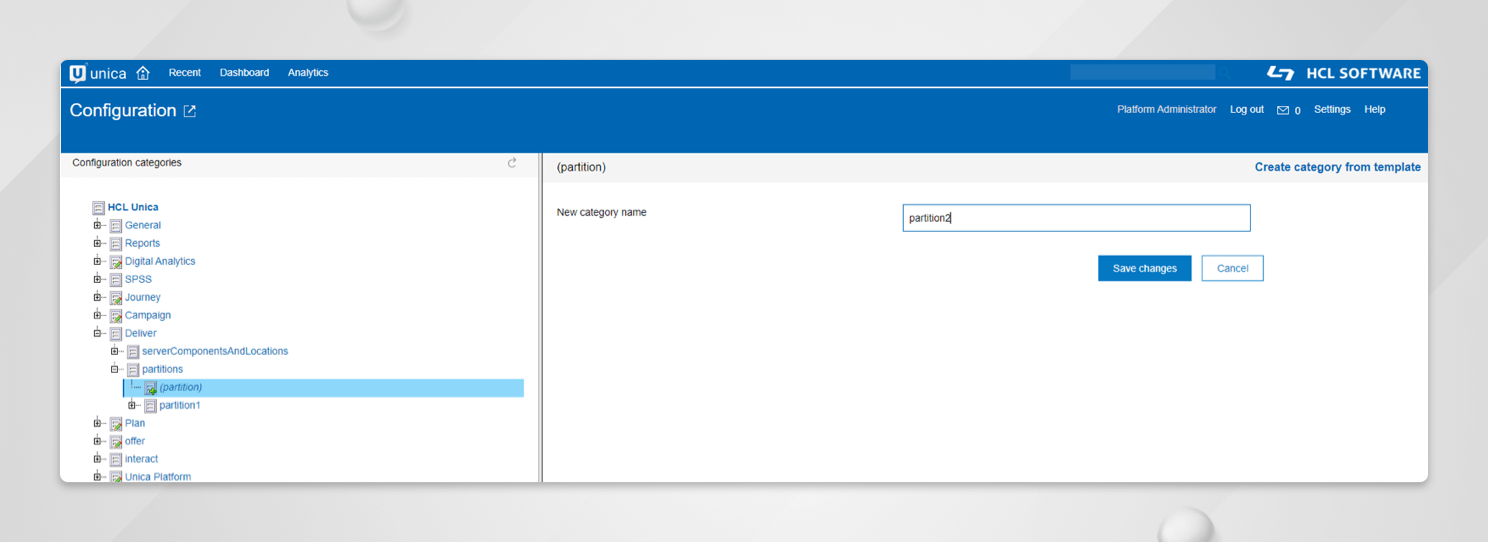Collapse the partitions tree node
Image resolution: width=1488 pixels, height=542 pixels.
(x=115, y=369)
